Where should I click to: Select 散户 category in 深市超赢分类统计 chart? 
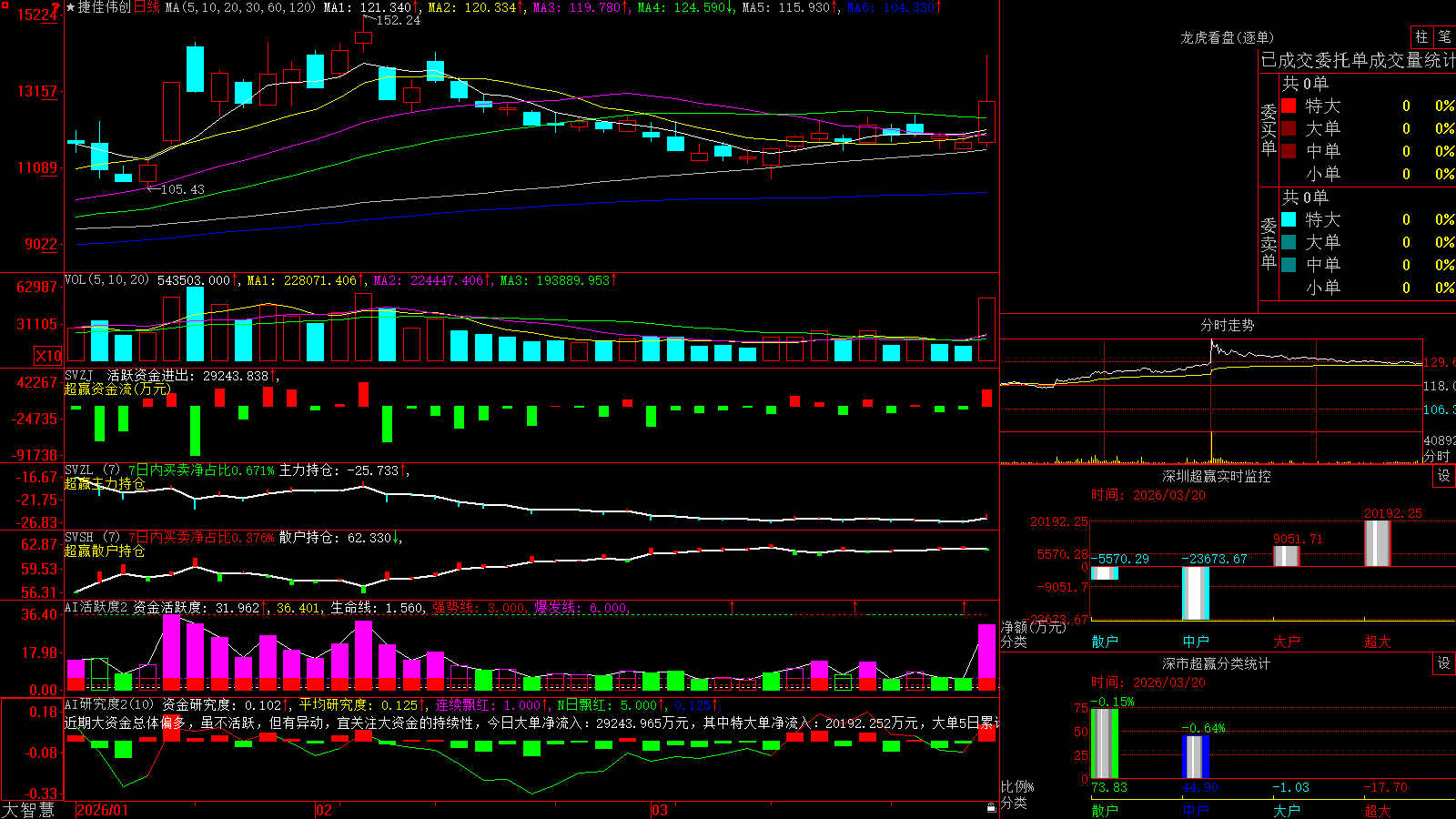coord(1105,810)
